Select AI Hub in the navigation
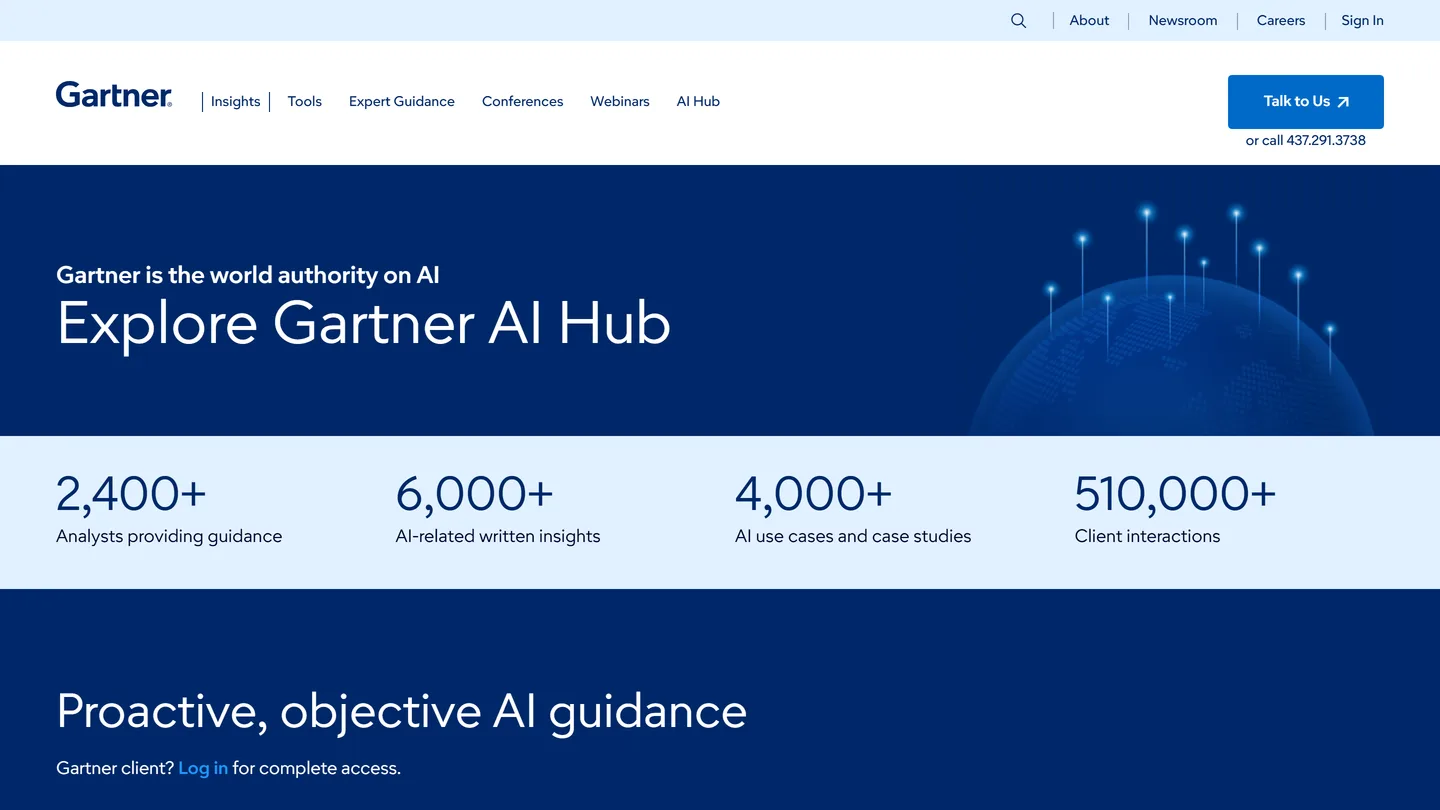Viewport: 1440px width, 810px height. 698,101
